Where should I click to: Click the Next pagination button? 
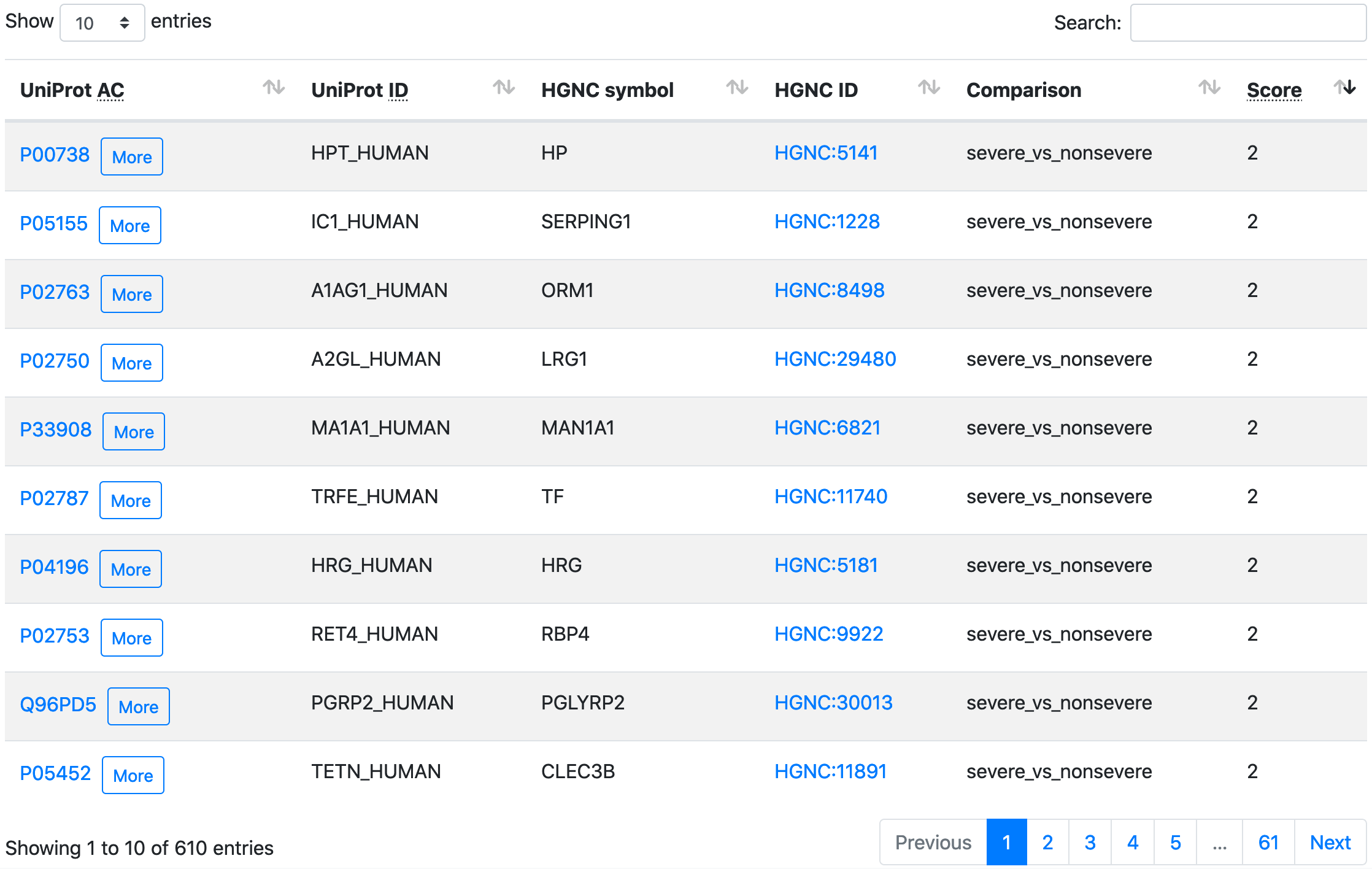coord(1330,842)
